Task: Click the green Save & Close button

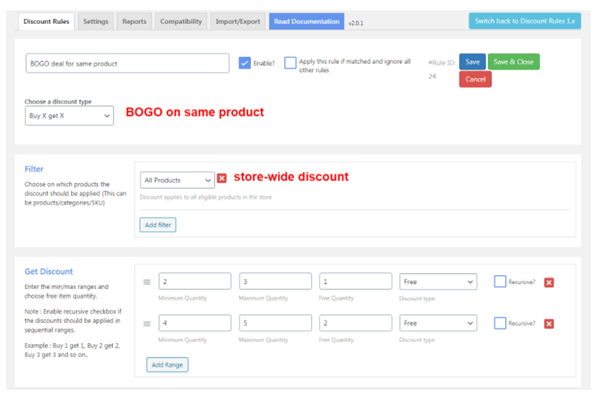Action: [514, 62]
